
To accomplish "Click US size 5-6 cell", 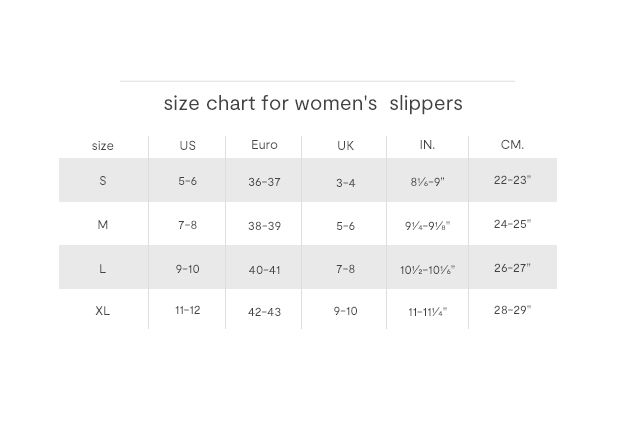I will click(187, 182).
